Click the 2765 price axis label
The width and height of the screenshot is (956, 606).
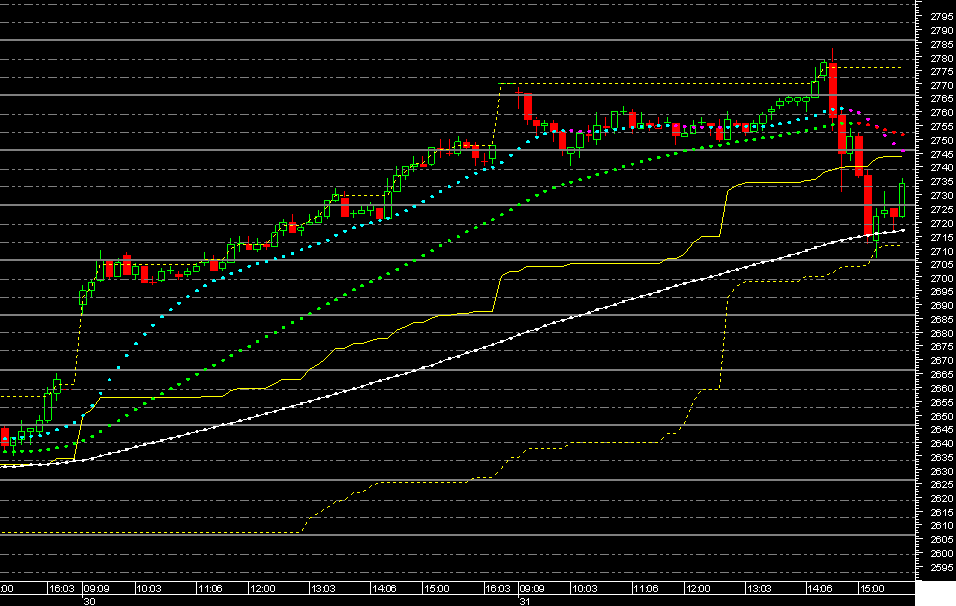[x=942, y=99]
